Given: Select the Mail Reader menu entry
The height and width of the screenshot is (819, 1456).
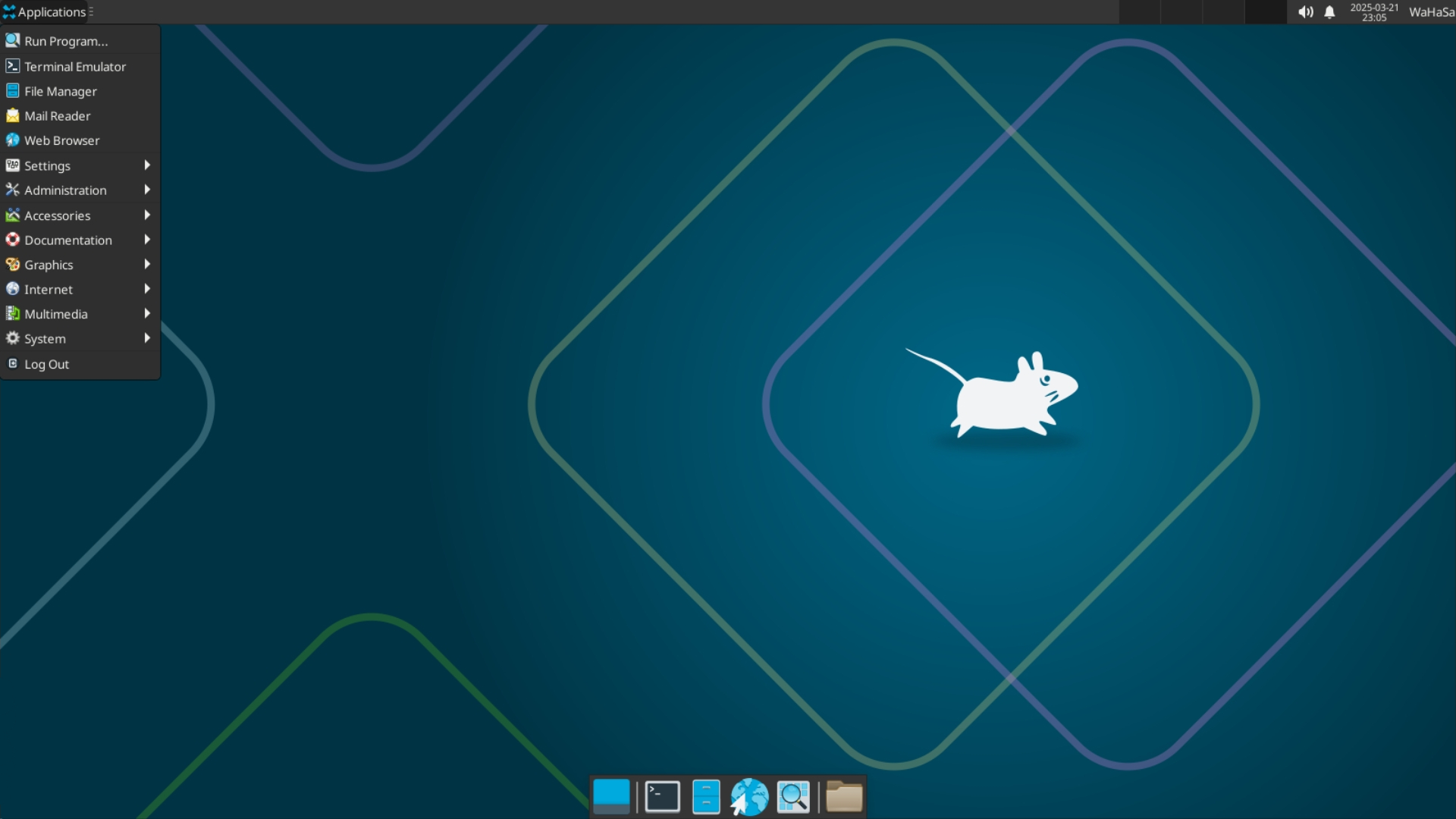Looking at the screenshot, I should pos(57,116).
